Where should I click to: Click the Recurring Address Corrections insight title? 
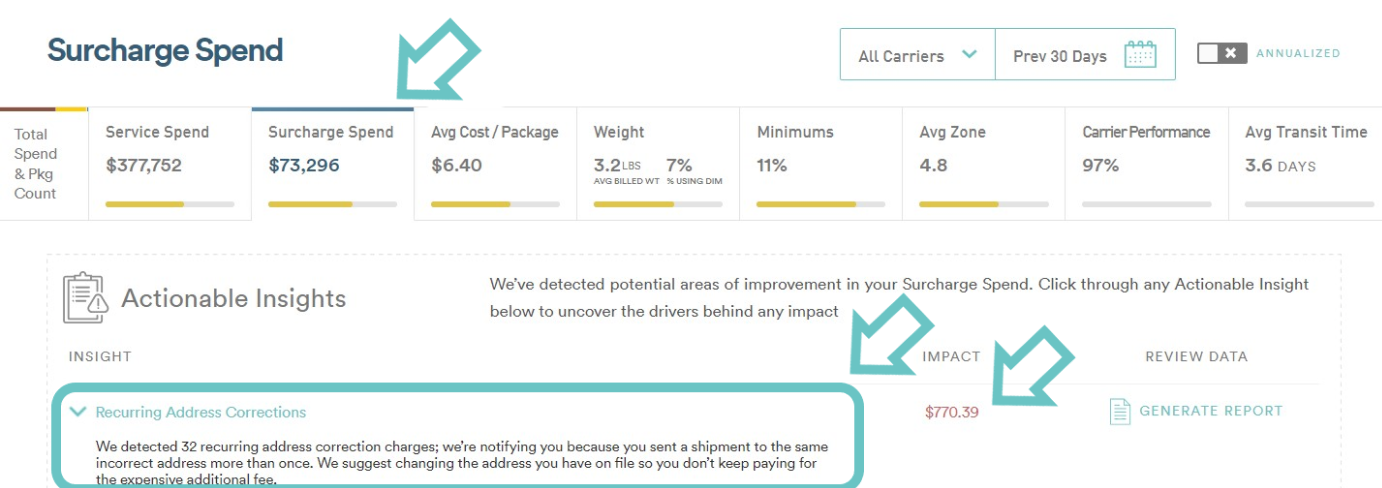tap(201, 412)
